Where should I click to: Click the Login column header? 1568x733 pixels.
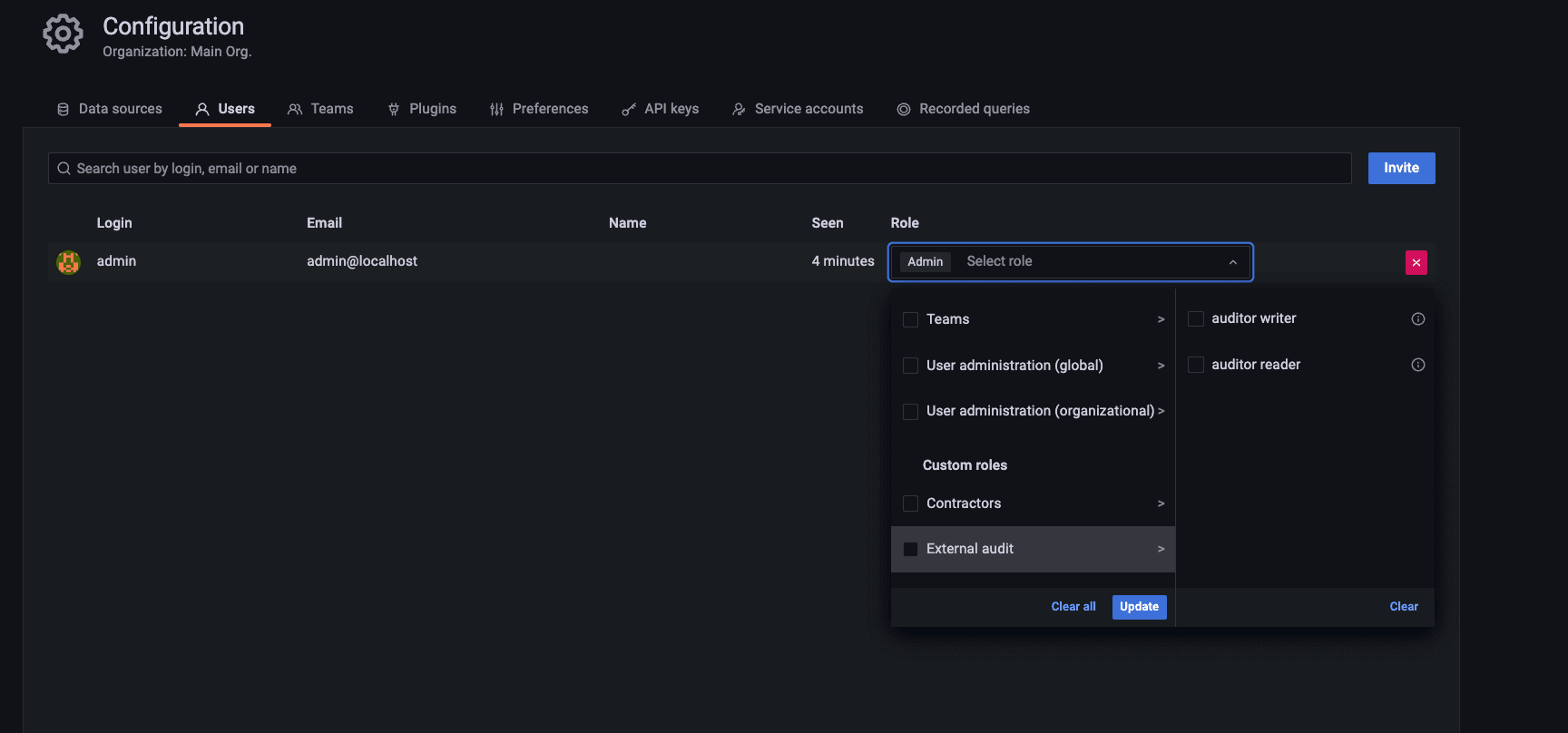tap(114, 223)
